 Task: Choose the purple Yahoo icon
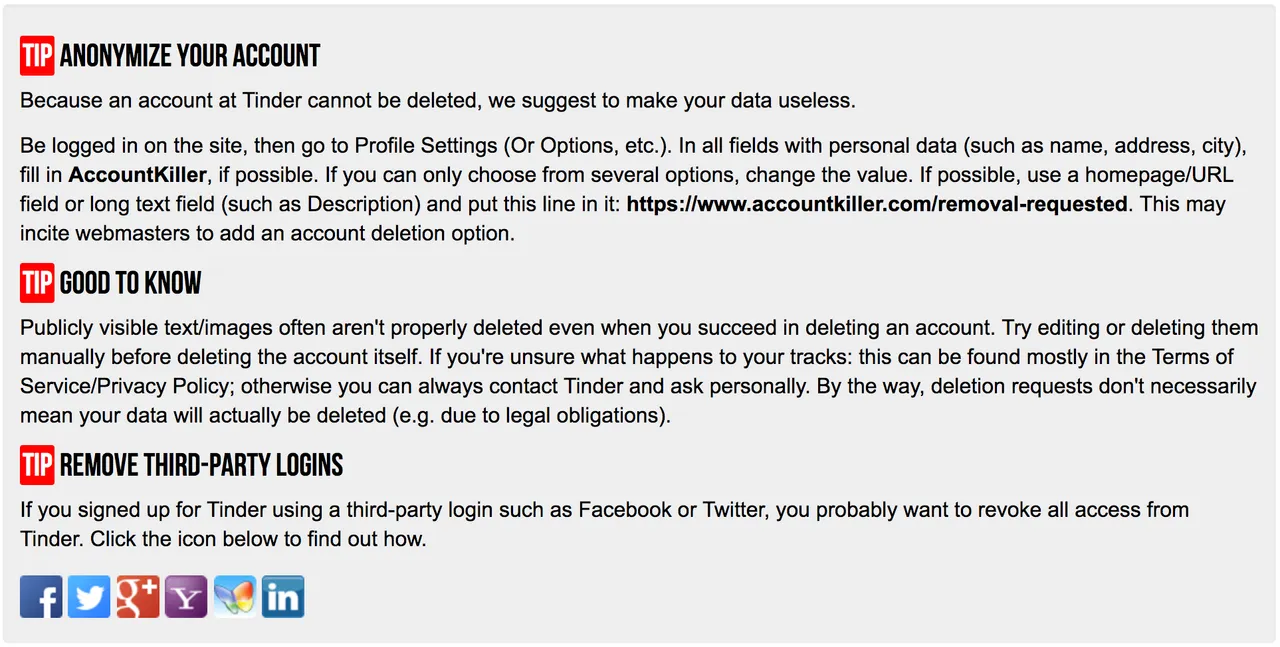[186, 597]
